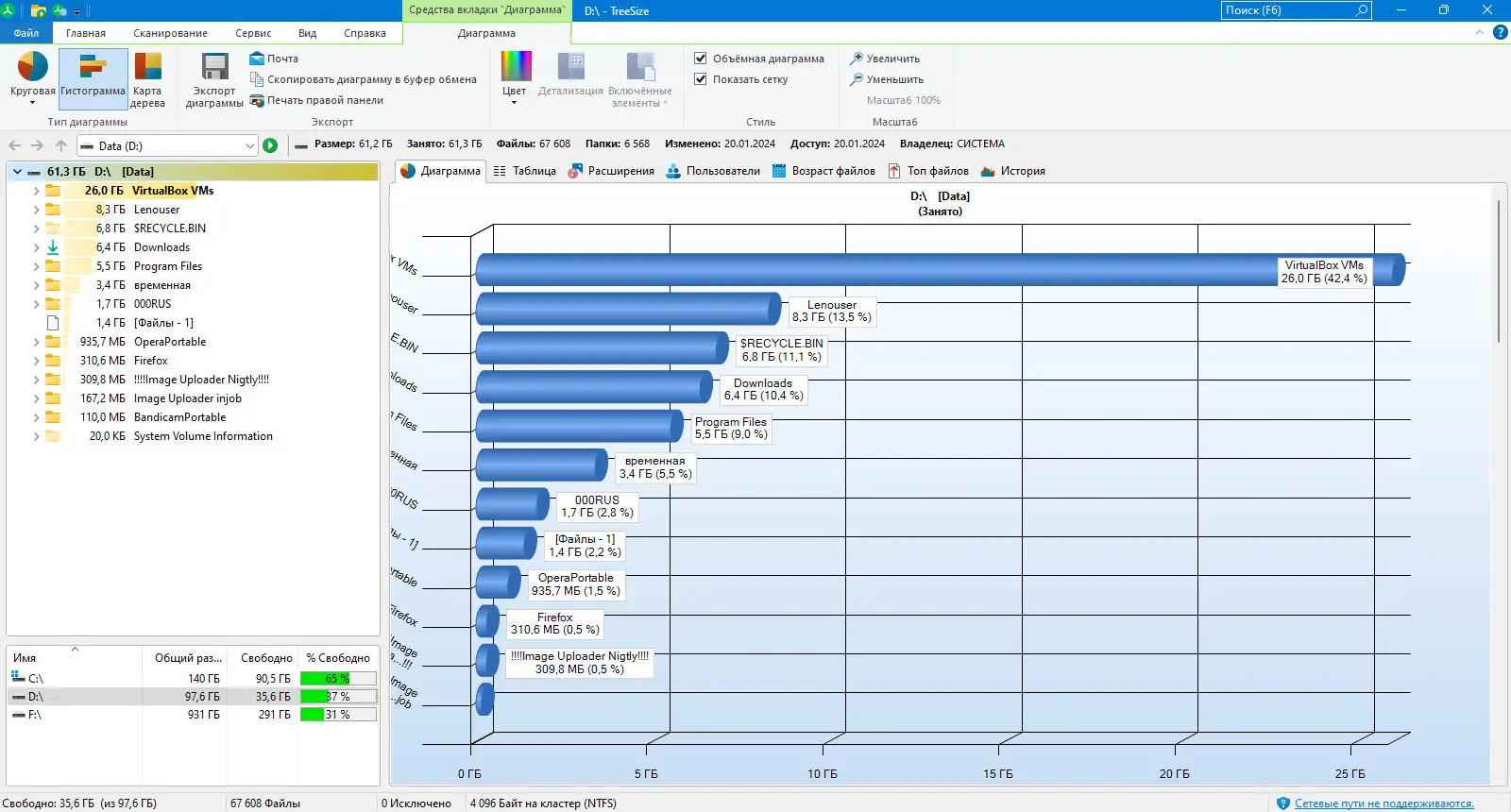Click Экспорт диаграммы save icon
Viewport: 1511px width, 812px height.
214,77
